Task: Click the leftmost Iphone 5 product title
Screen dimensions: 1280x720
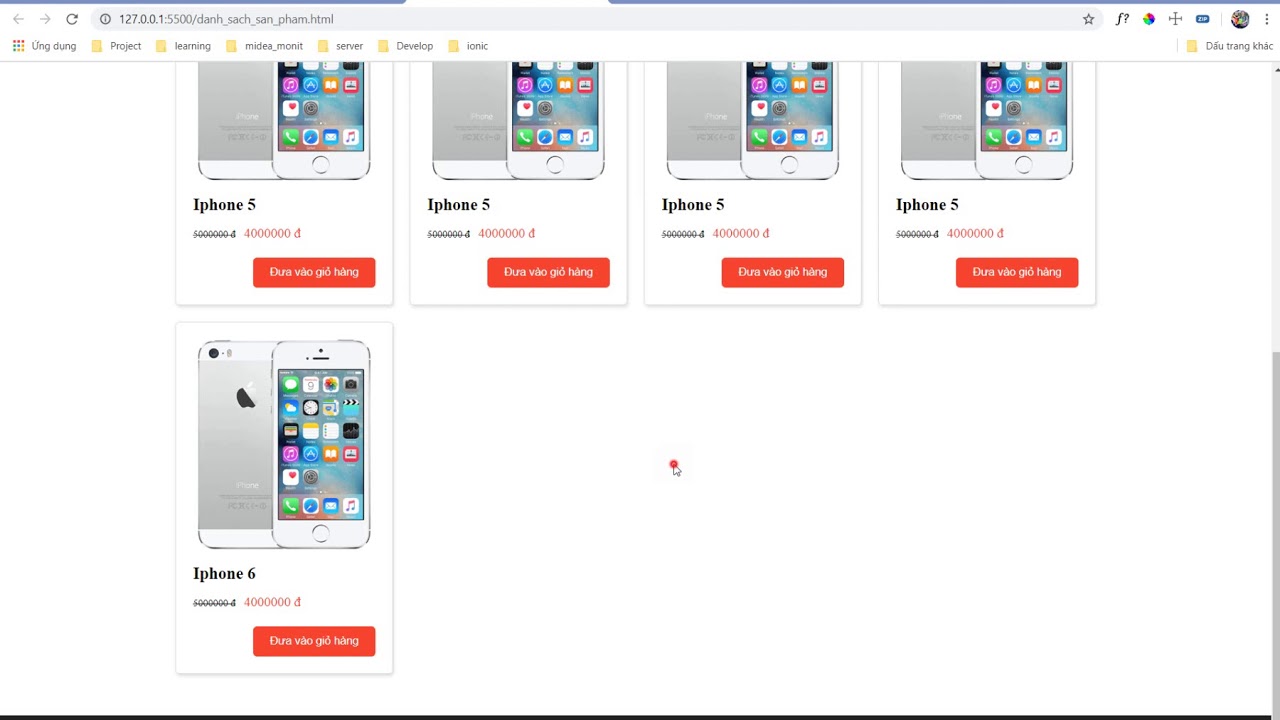Action: click(x=224, y=205)
